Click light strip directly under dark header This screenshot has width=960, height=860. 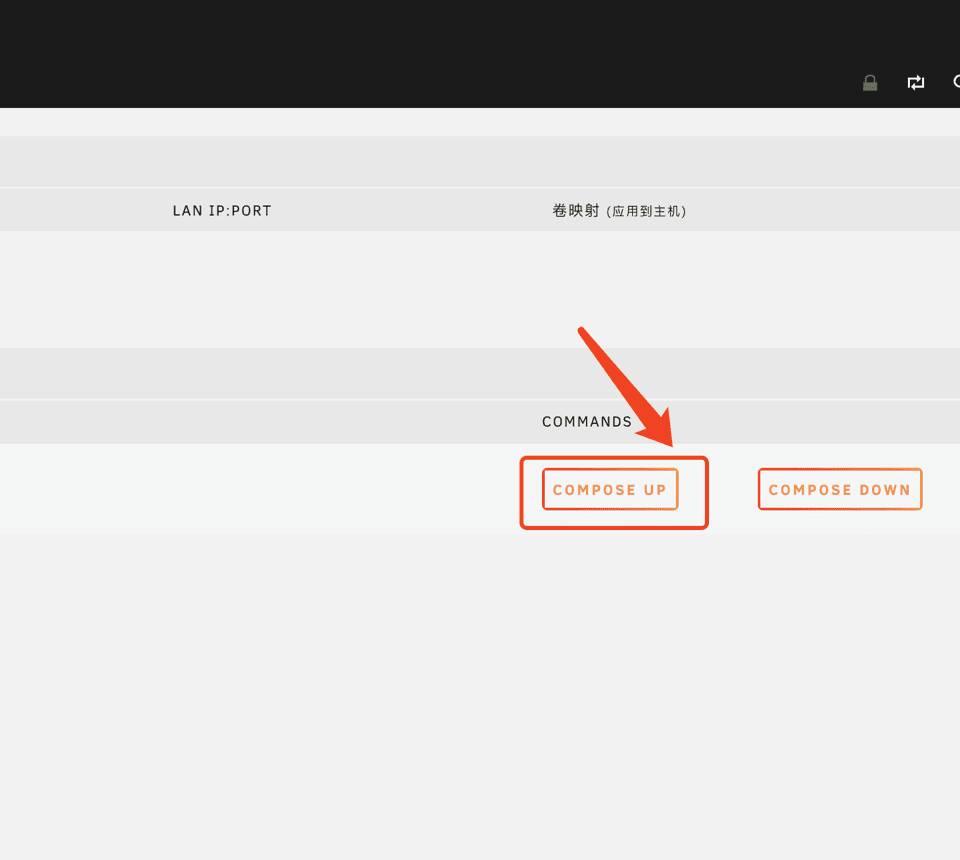pyautogui.click(x=400, y=121)
